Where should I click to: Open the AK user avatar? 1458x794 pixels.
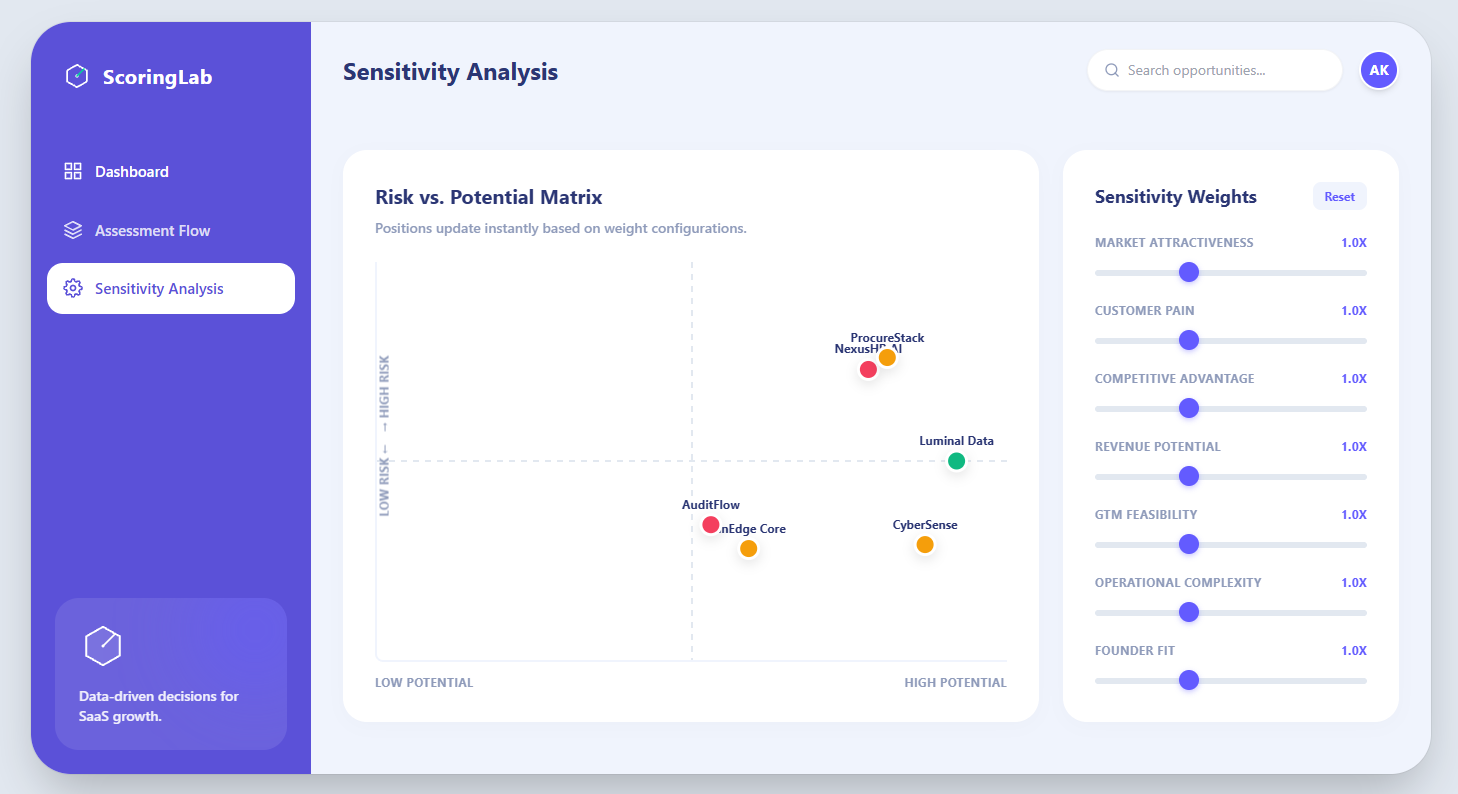point(1379,70)
